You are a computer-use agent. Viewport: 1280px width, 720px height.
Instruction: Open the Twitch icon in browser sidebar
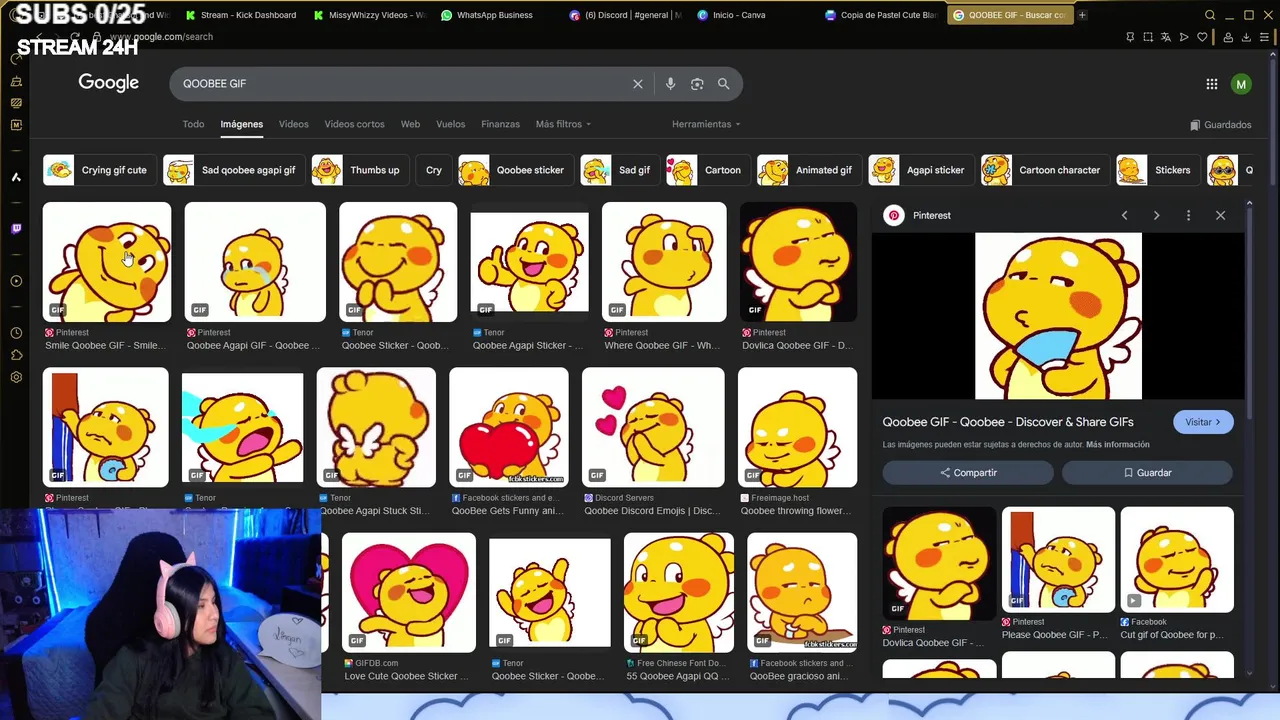tap(16, 229)
